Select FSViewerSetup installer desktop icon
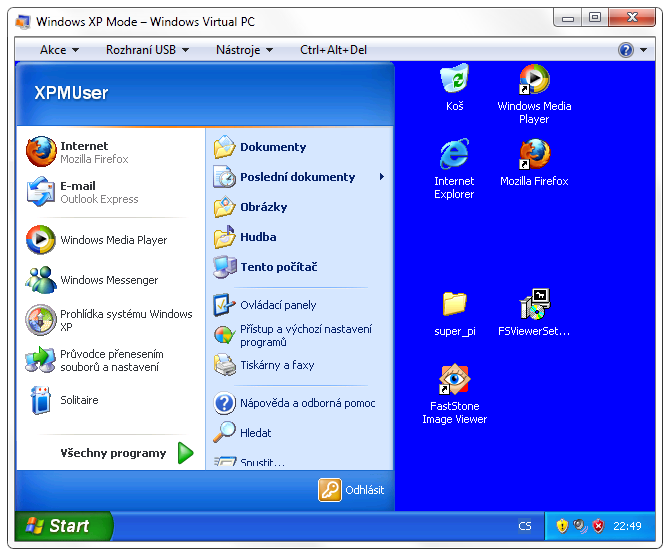The image size is (670, 556). [x=534, y=314]
